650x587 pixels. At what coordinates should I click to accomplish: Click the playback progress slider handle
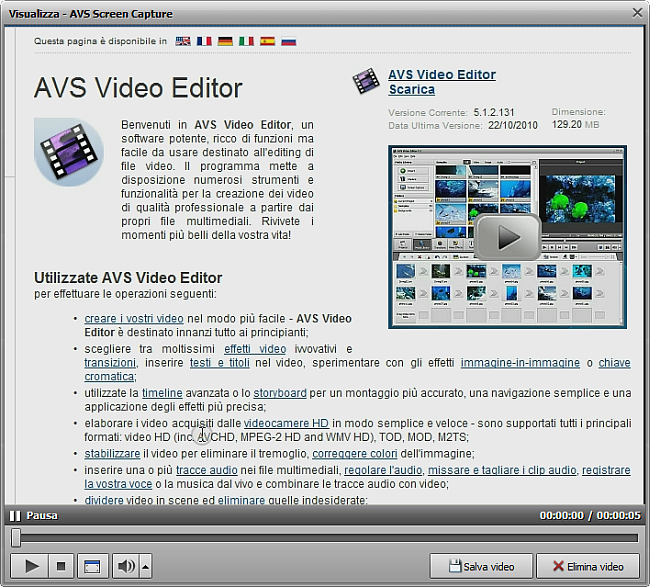click(x=16, y=537)
